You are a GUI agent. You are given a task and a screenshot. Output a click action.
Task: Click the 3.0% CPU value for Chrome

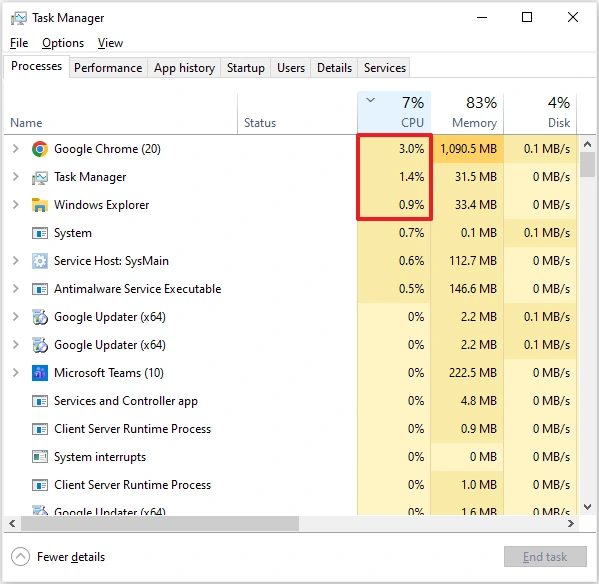coord(411,149)
